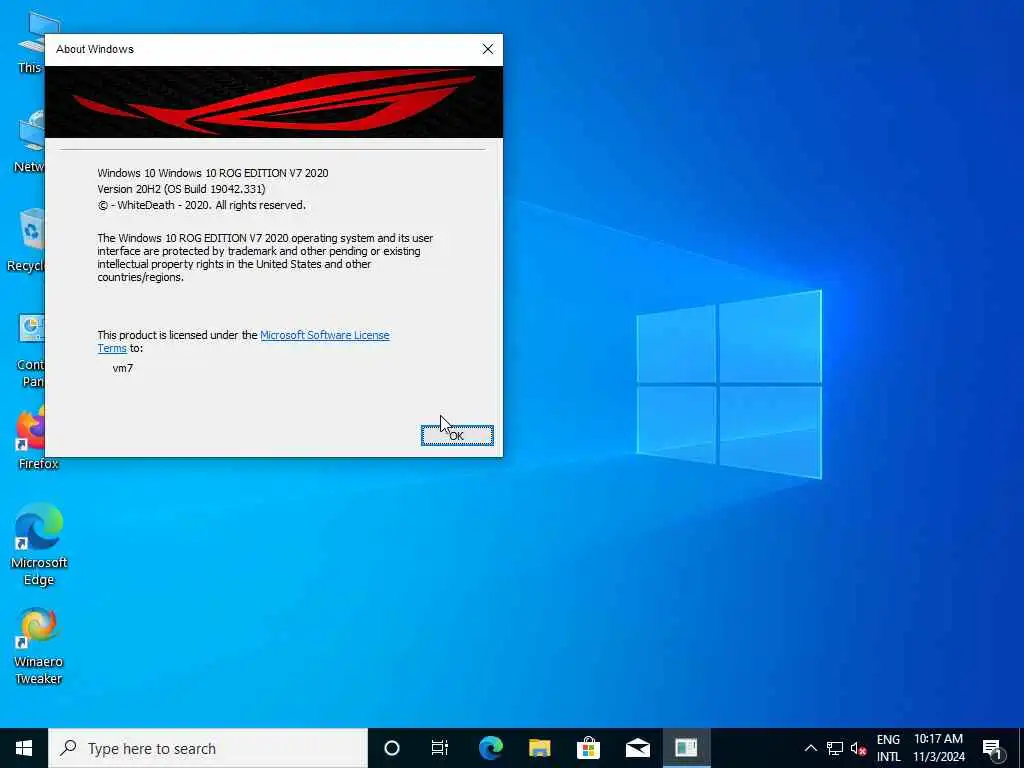Select the This PC desktop icon

pos(30,42)
